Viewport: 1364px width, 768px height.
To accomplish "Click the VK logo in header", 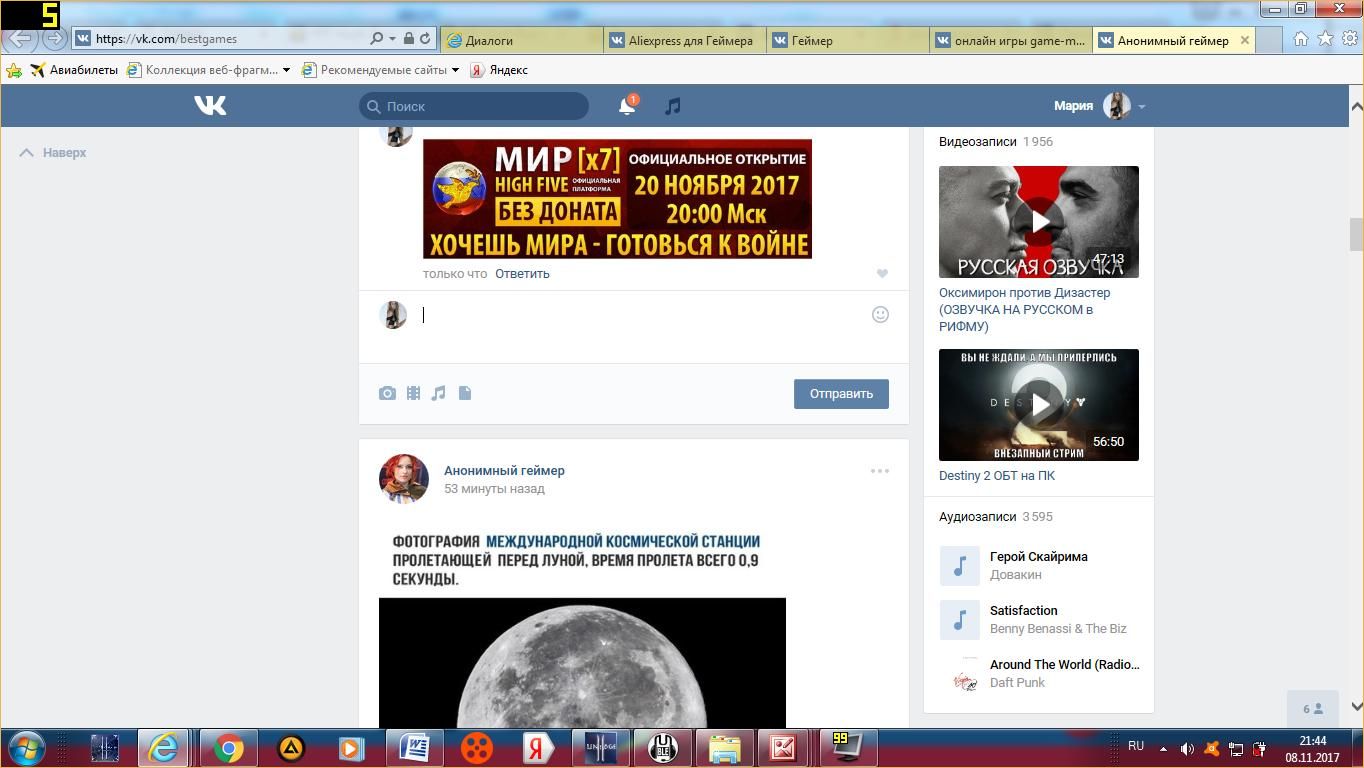I will click(x=210, y=105).
